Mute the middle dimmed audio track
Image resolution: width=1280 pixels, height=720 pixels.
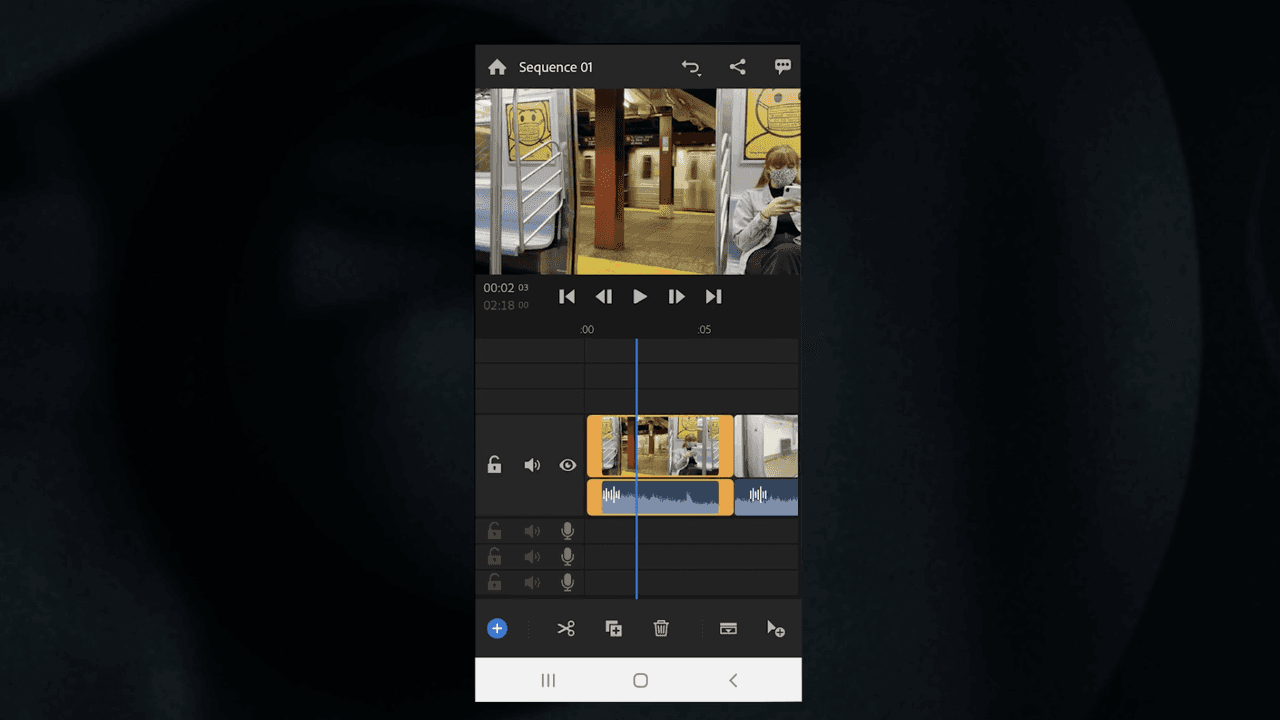(x=532, y=557)
